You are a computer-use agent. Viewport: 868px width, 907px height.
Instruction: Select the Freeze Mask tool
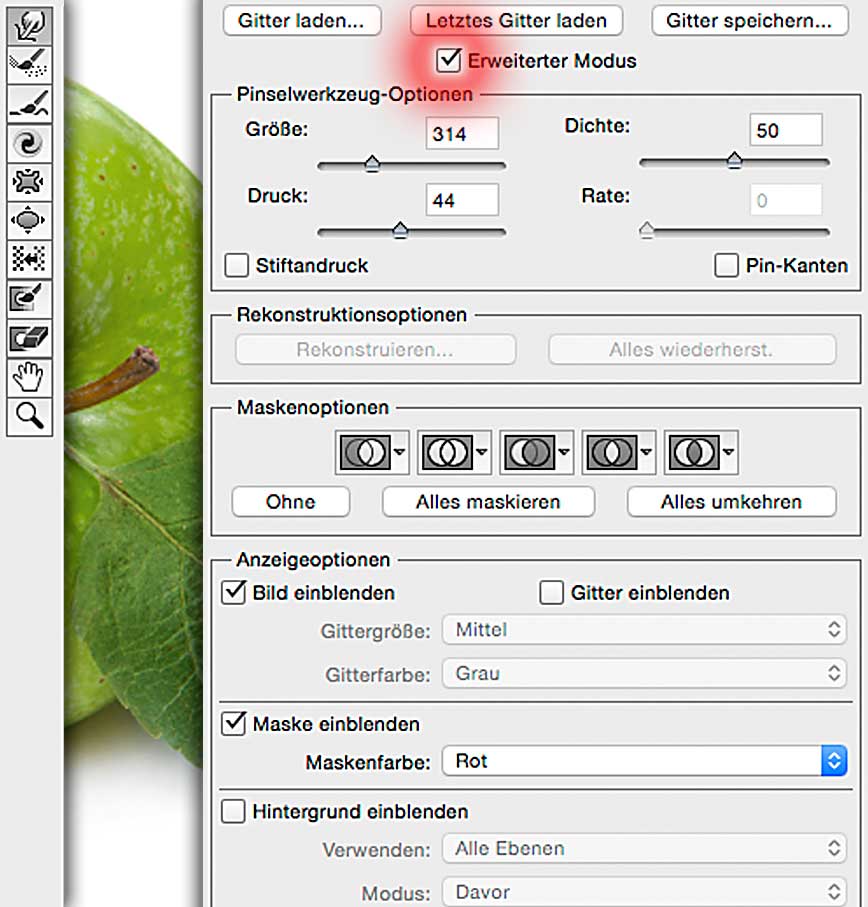(x=29, y=299)
